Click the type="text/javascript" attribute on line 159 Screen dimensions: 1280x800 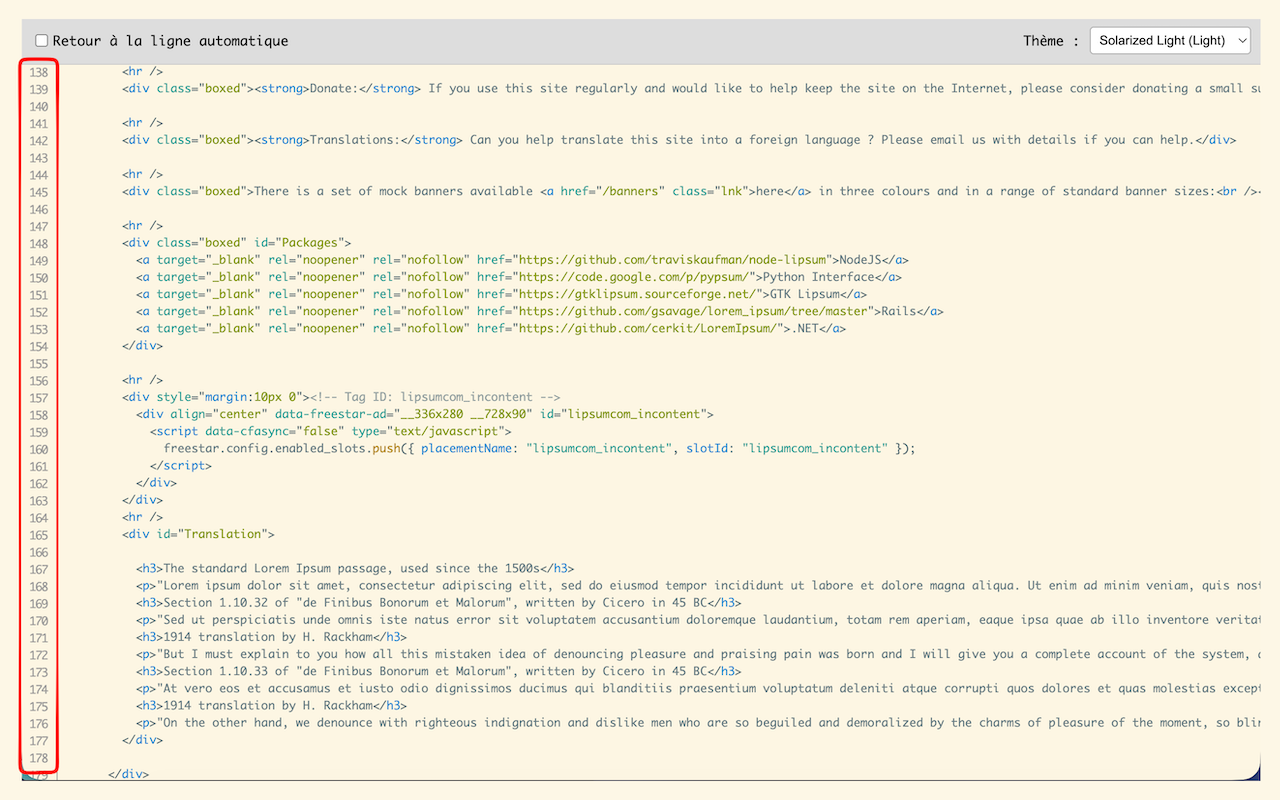point(428,431)
